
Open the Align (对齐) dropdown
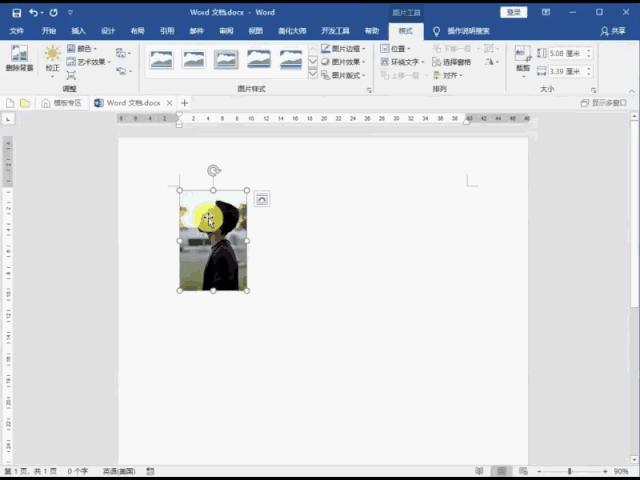click(448, 75)
